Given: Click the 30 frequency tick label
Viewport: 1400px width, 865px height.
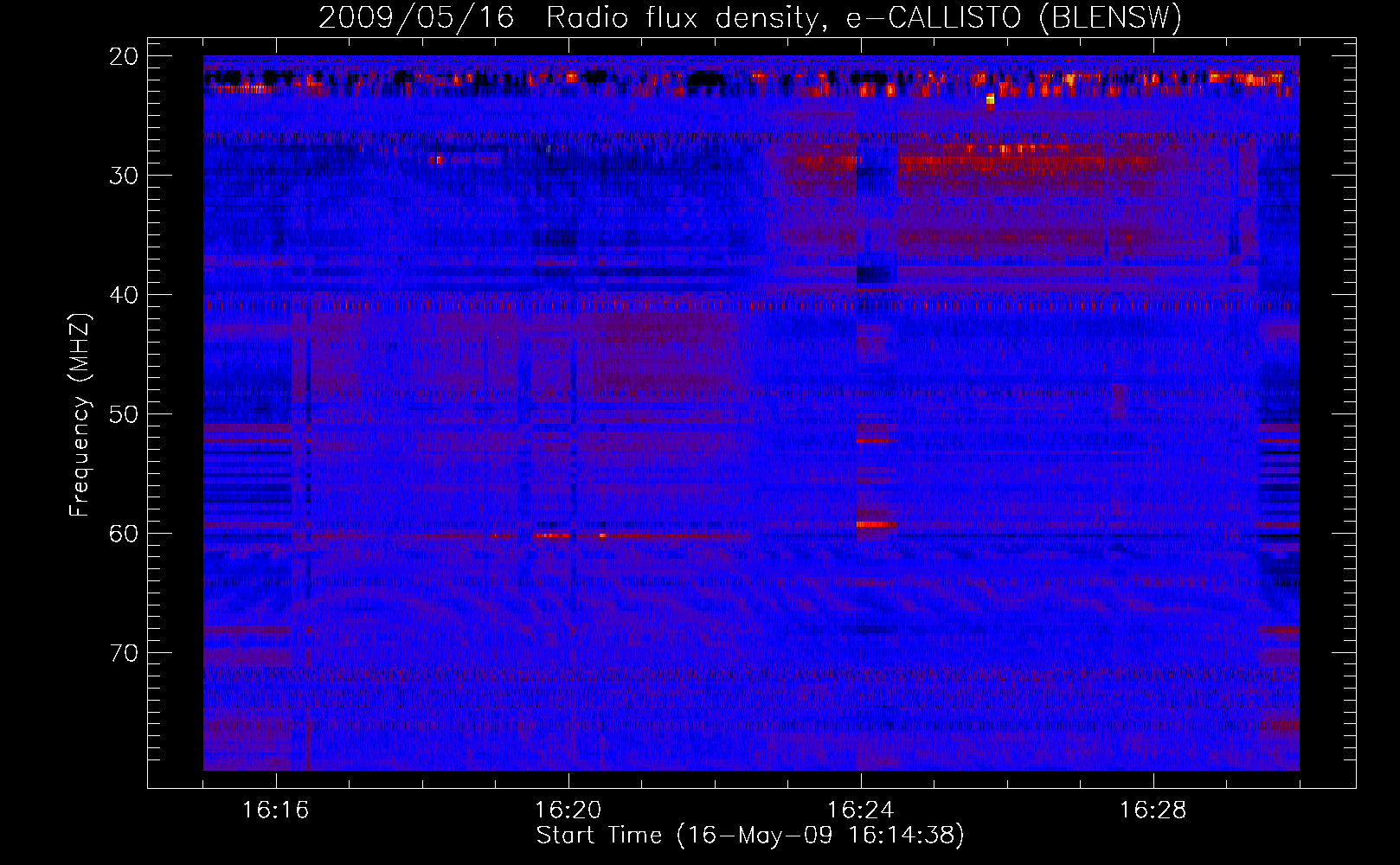Looking at the screenshot, I should [125, 176].
